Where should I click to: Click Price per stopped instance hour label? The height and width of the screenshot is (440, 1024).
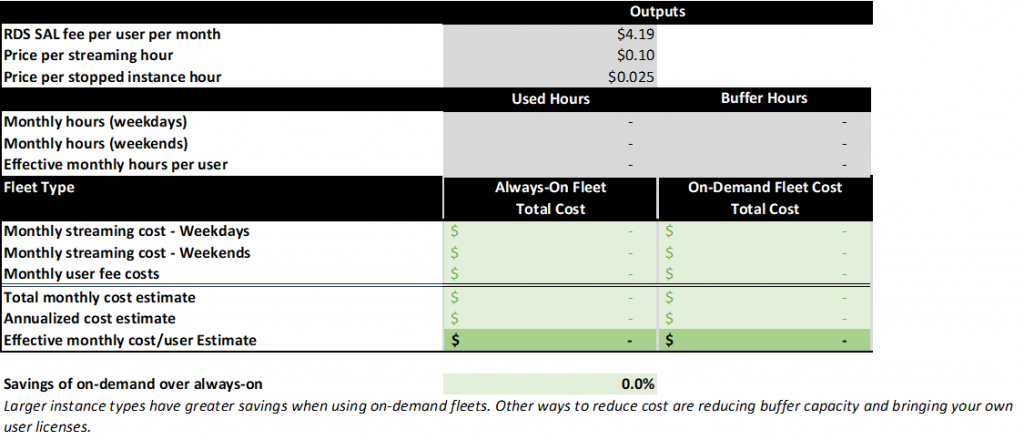pyautogui.click(x=112, y=77)
